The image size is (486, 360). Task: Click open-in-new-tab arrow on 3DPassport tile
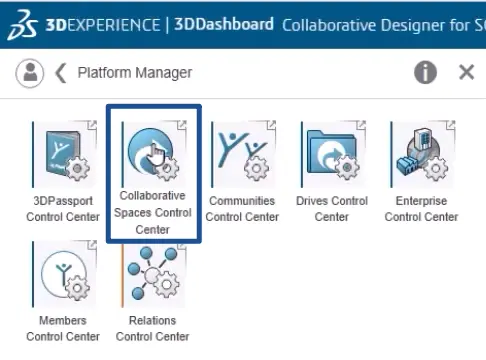click(92, 125)
